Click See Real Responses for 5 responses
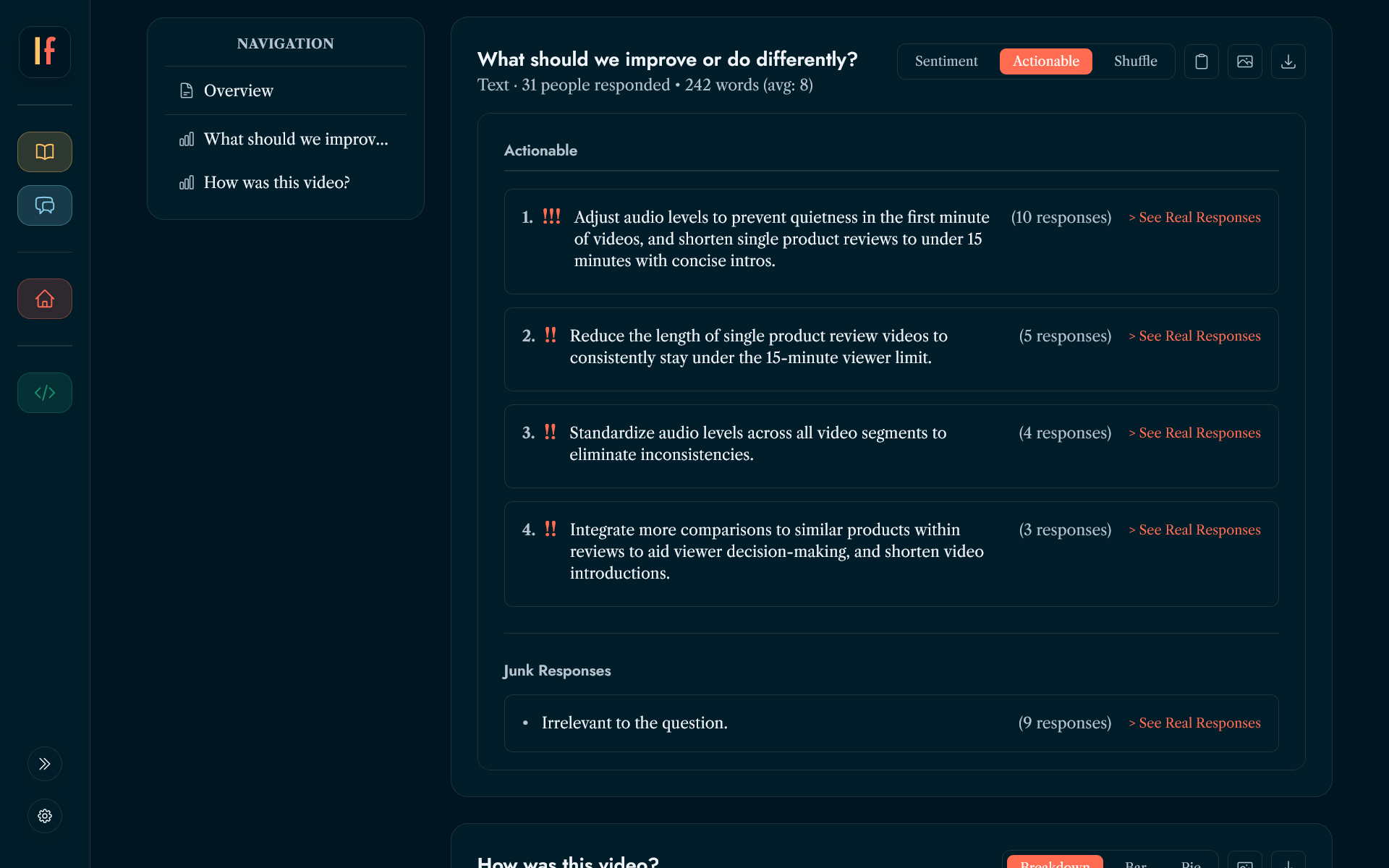 pyautogui.click(x=1194, y=336)
